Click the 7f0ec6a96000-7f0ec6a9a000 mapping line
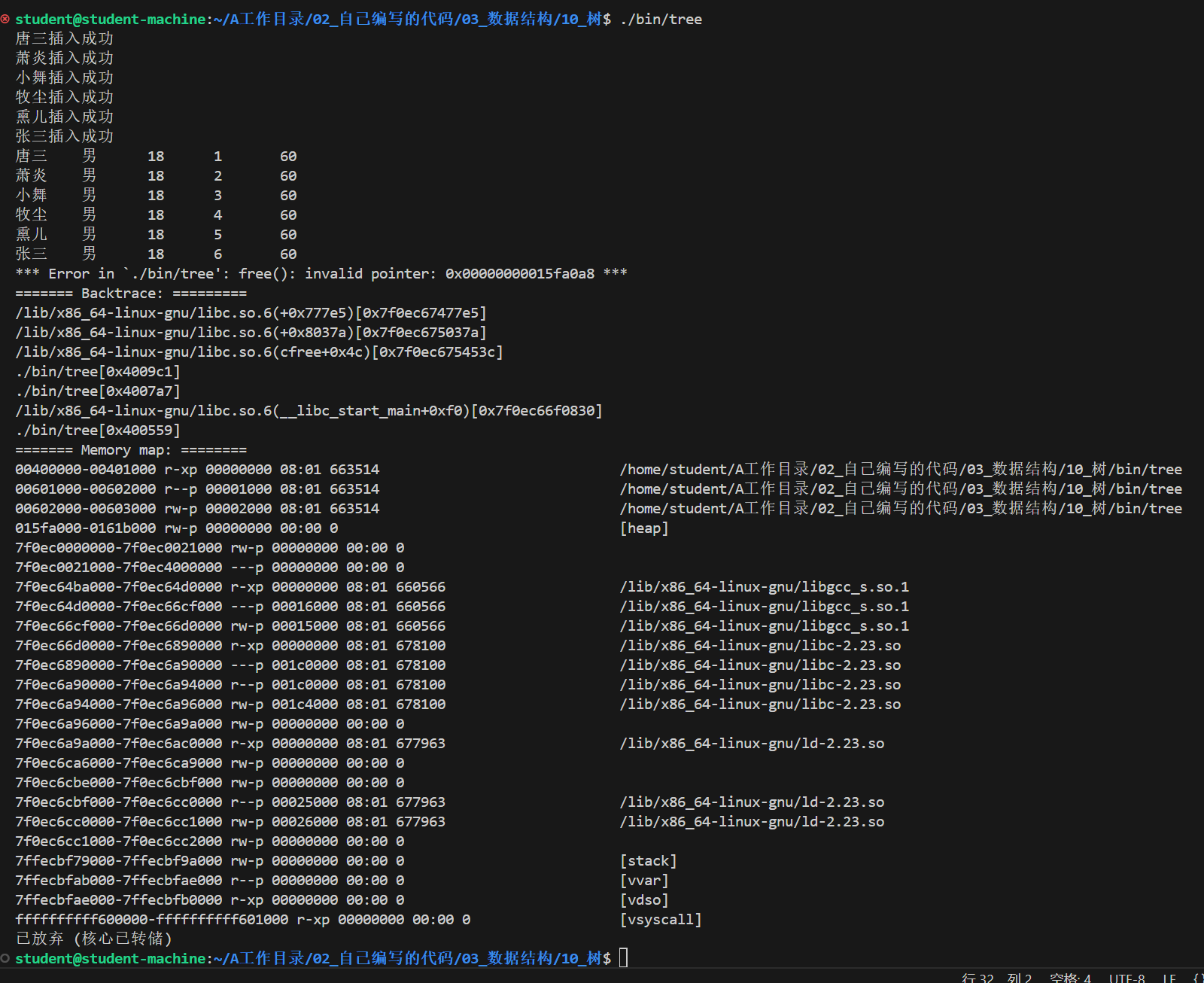The width and height of the screenshot is (1204, 983). pos(210,723)
